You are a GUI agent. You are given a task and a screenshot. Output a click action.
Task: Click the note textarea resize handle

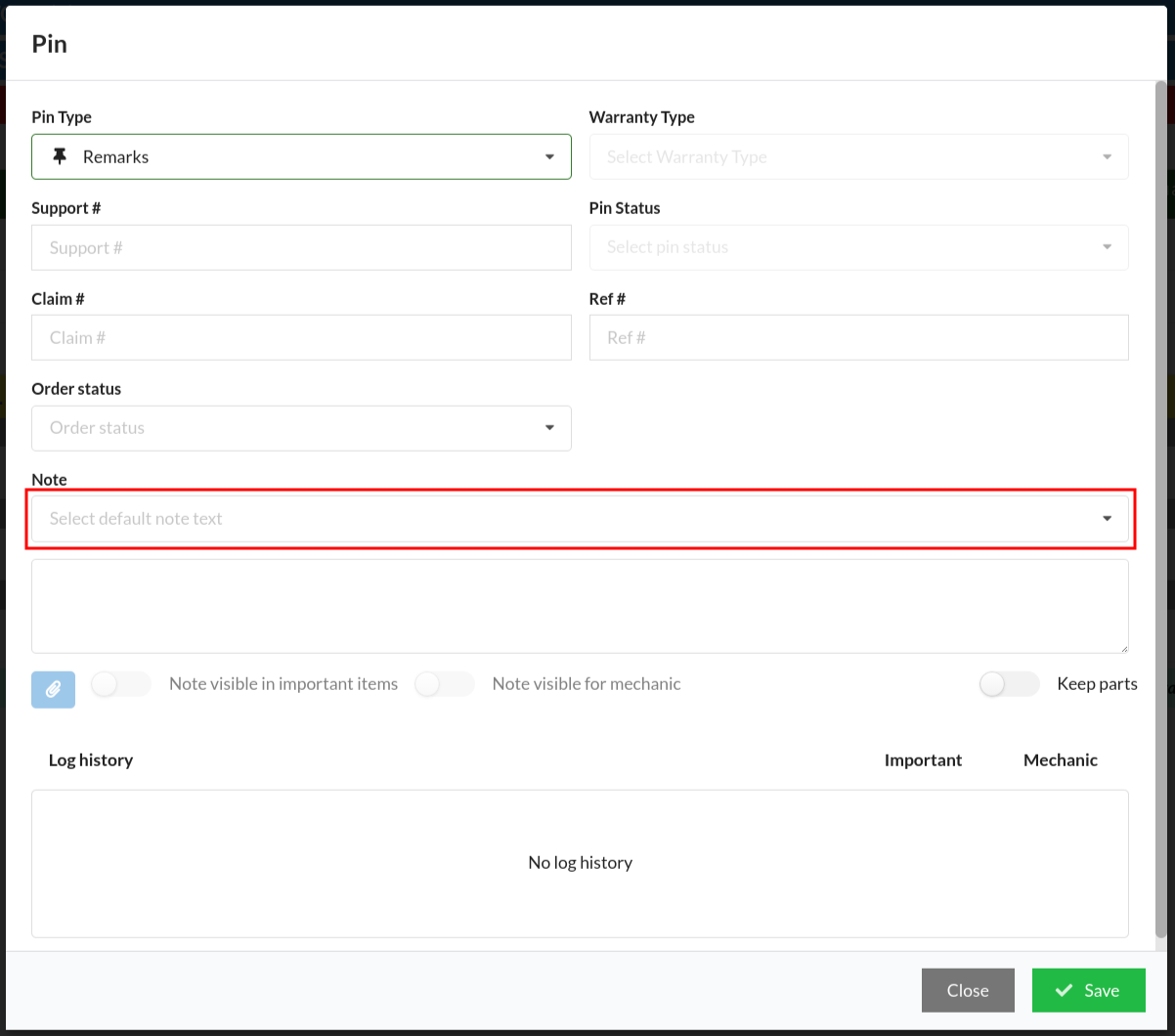(x=1123, y=648)
